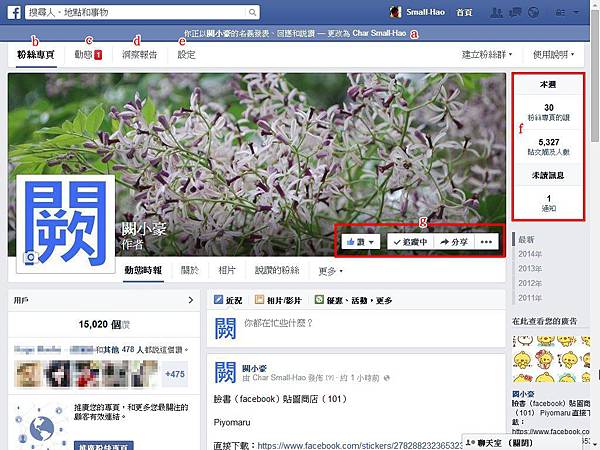Toggle the Following (追蹤中) button

pyautogui.click(x=410, y=242)
